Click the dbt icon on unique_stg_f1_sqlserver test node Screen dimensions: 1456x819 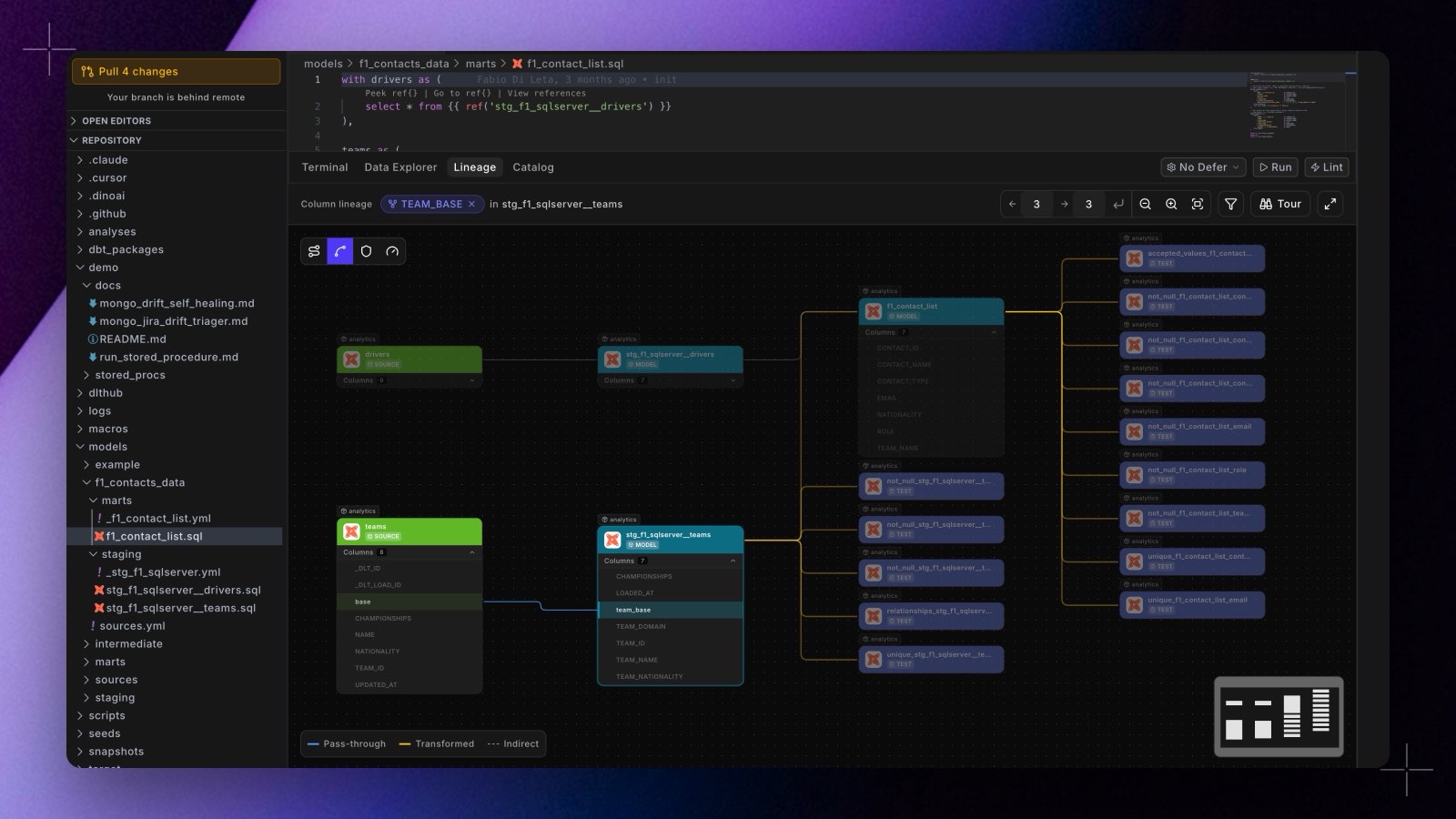(x=874, y=660)
